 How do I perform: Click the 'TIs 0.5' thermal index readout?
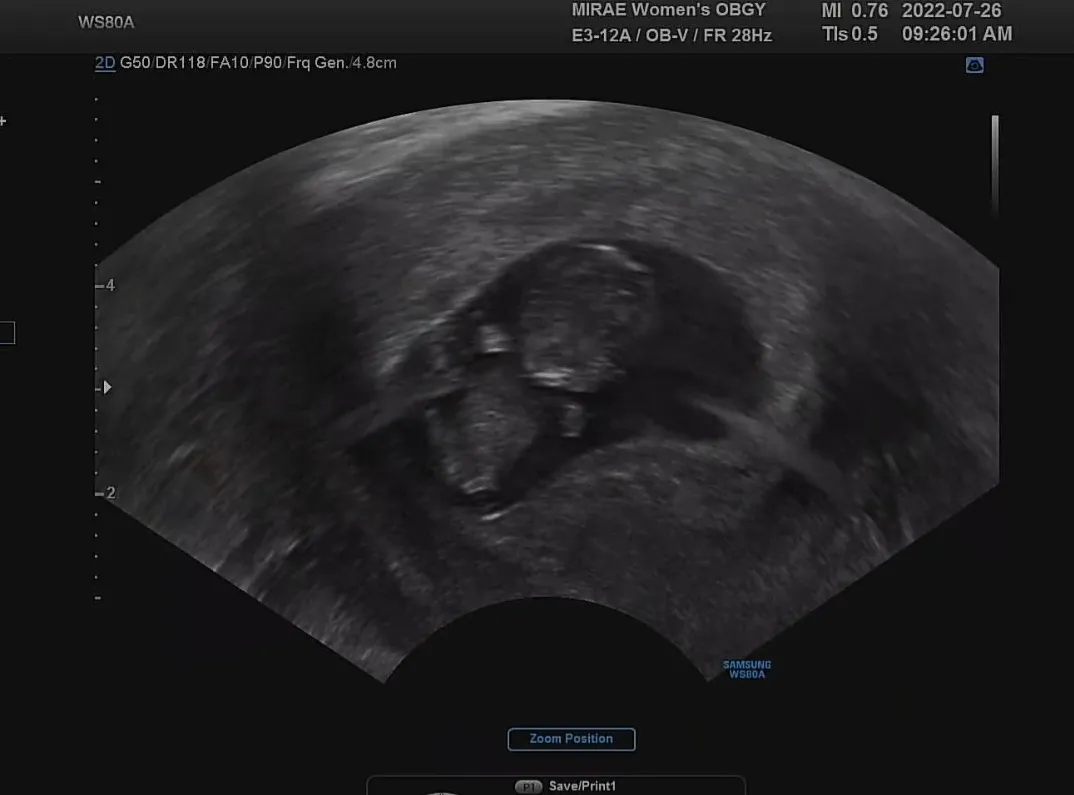point(849,34)
